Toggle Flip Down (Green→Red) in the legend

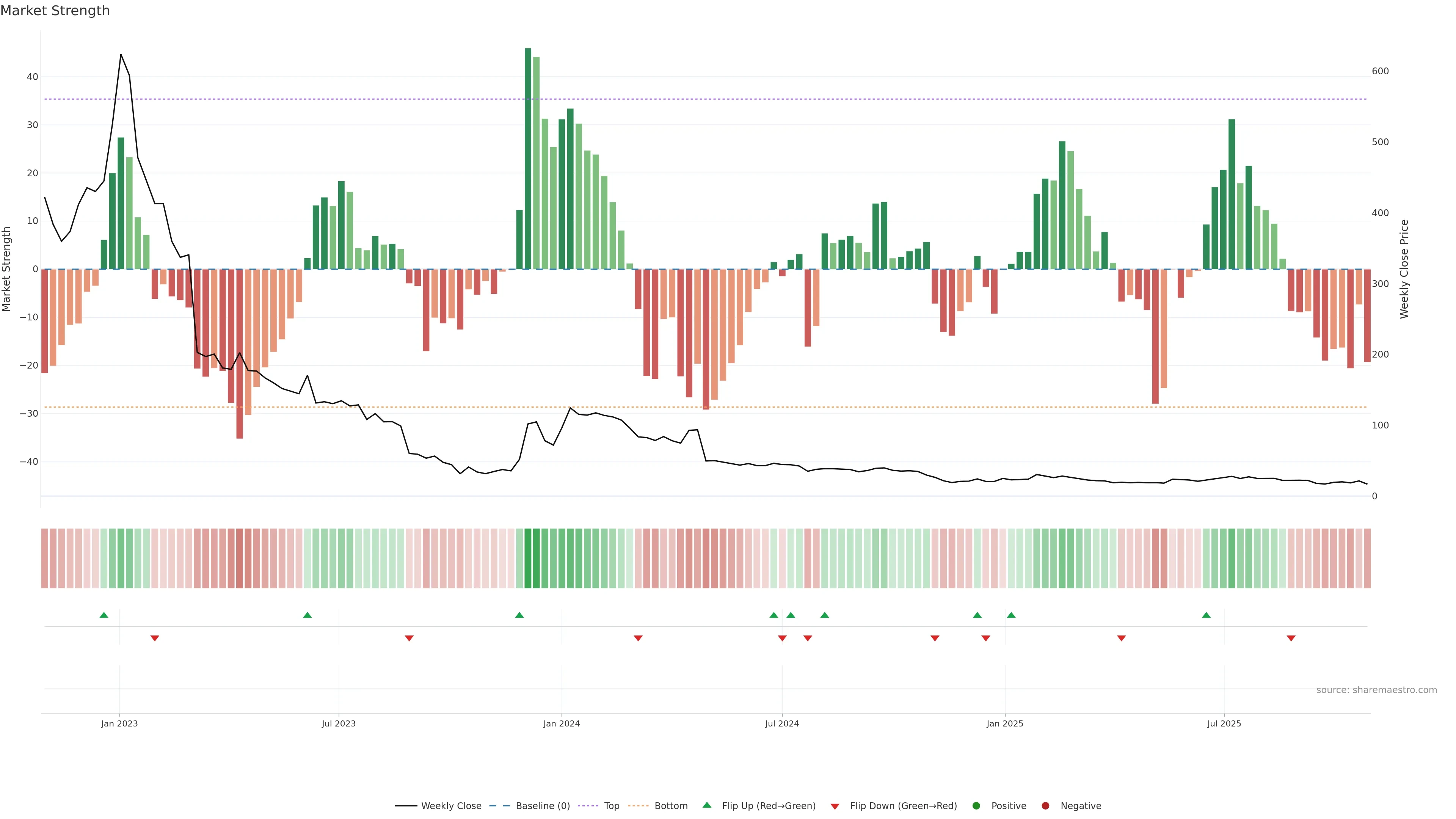click(903, 806)
